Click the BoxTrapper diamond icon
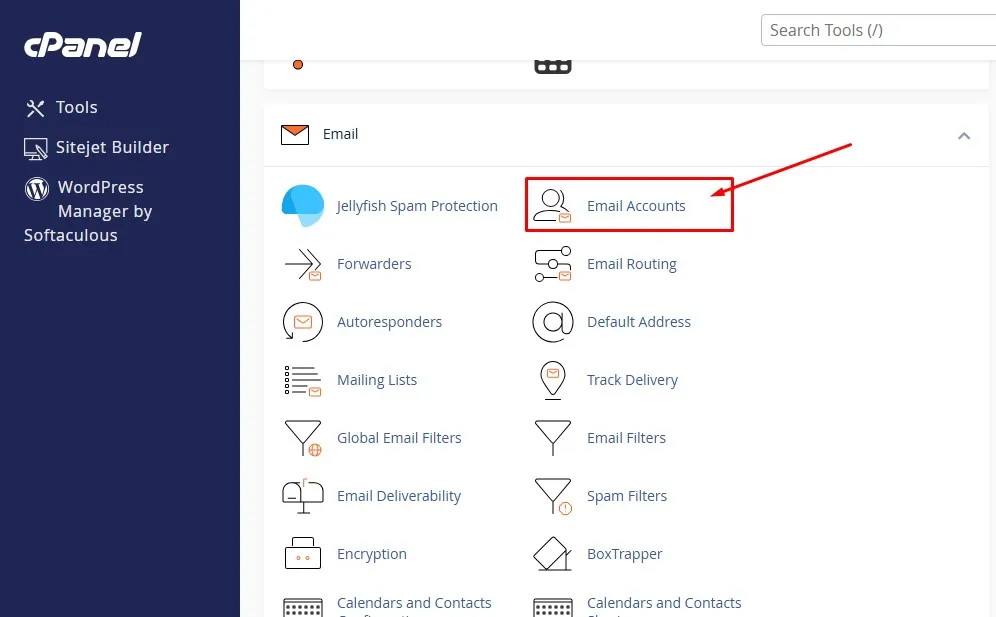 pos(553,554)
